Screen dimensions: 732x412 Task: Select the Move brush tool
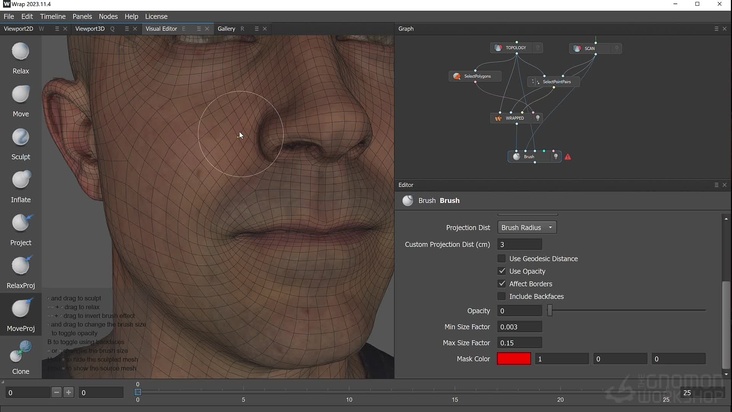tap(20, 96)
